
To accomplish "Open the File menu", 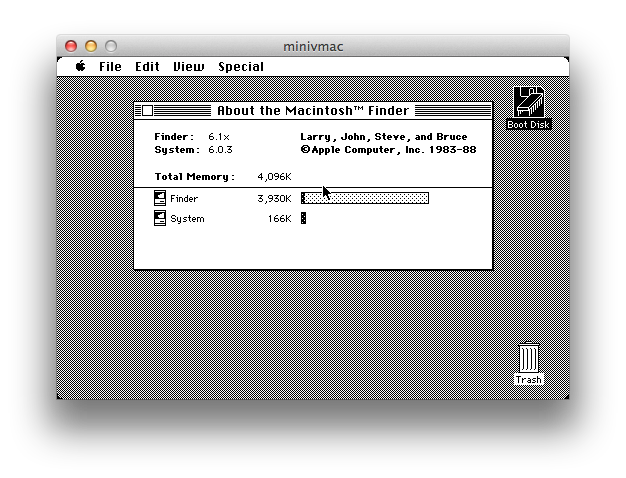I will [x=110, y=67].
